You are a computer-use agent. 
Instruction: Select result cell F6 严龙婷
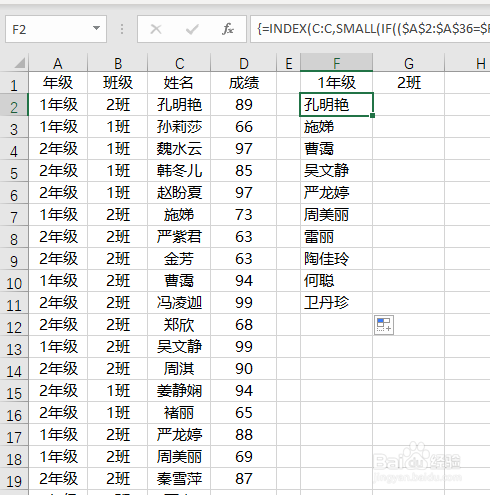336,193
